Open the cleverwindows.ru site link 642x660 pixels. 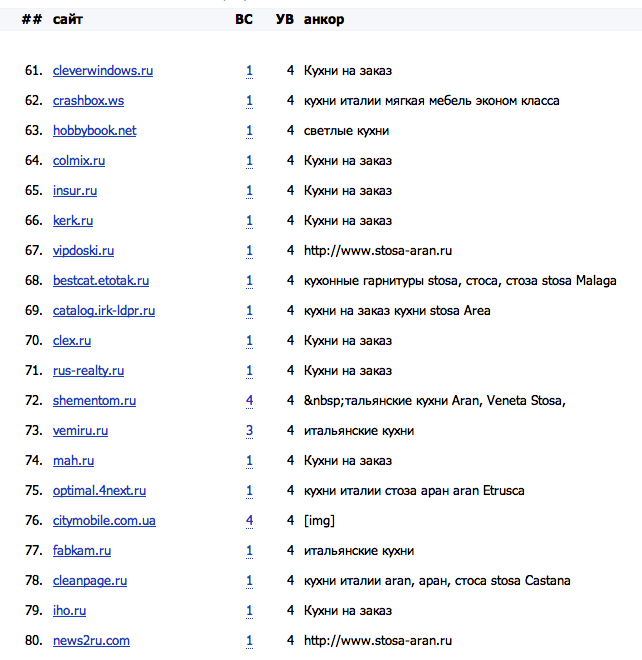click(x=102, y=71)
